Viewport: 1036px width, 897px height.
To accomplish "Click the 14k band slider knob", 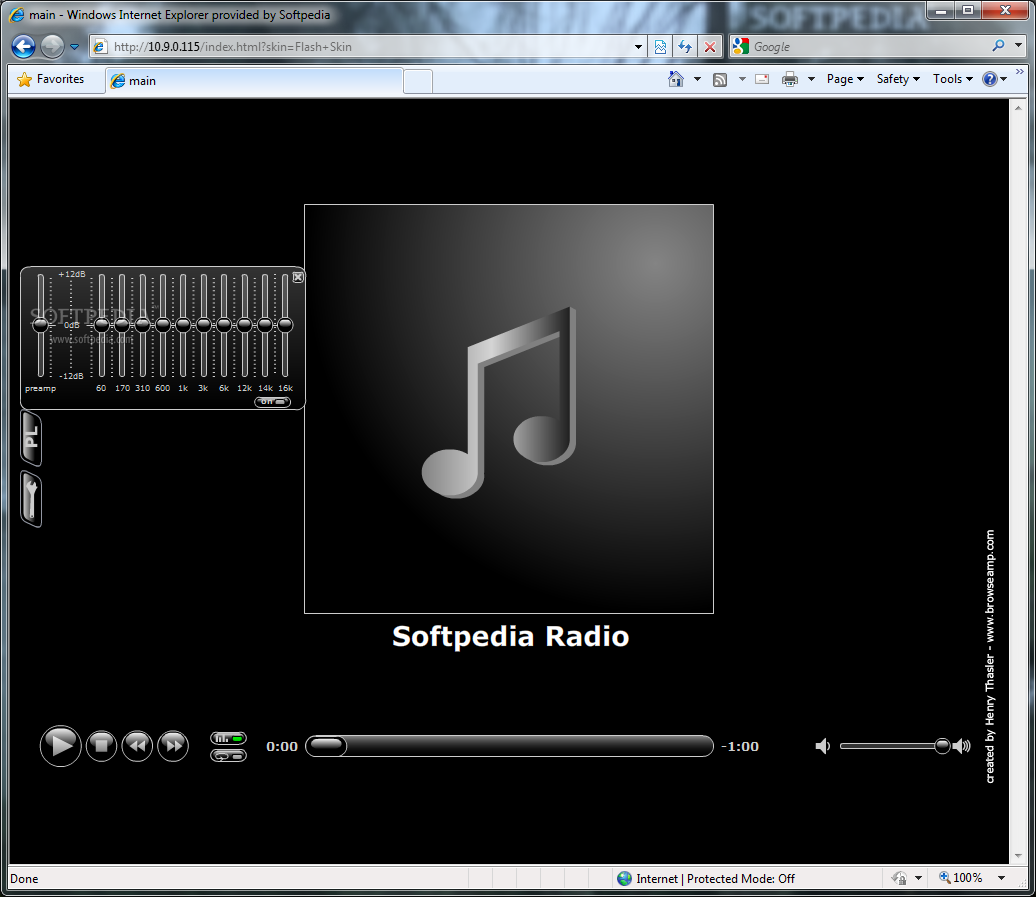I will (x=265, y=324).
